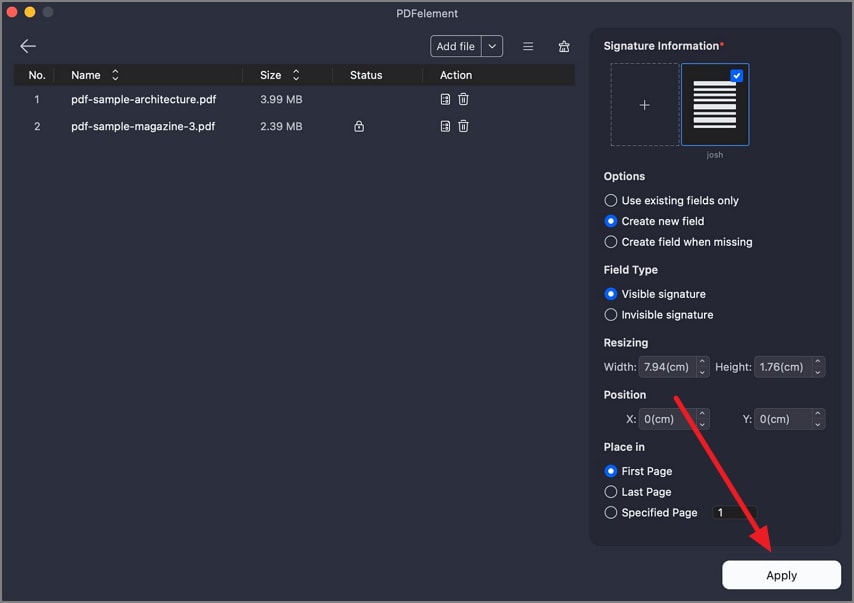
Task: Clear all files with the clear-list icon
Action: 564,46
